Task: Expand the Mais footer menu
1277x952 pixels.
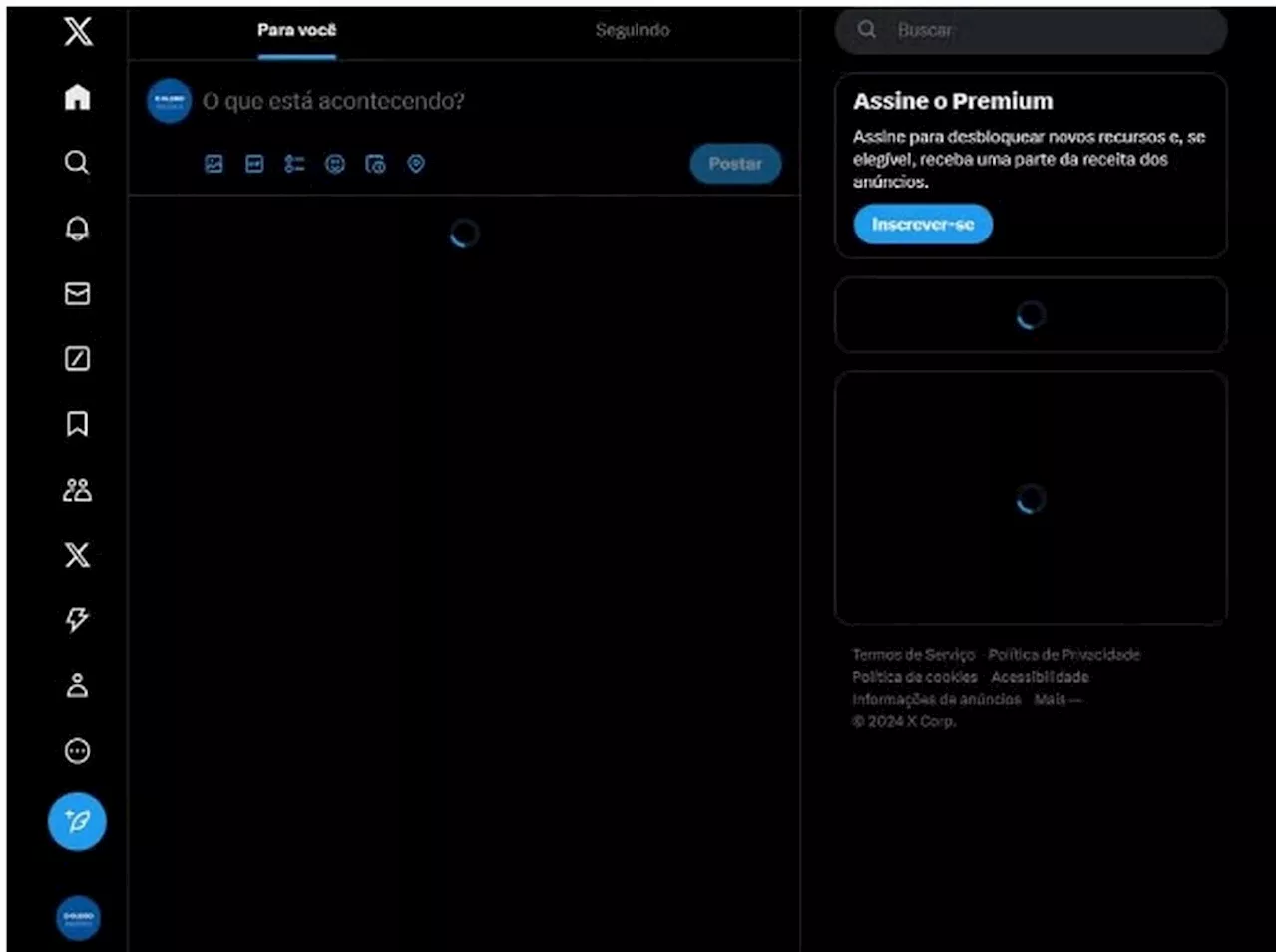Action: 1057,699
